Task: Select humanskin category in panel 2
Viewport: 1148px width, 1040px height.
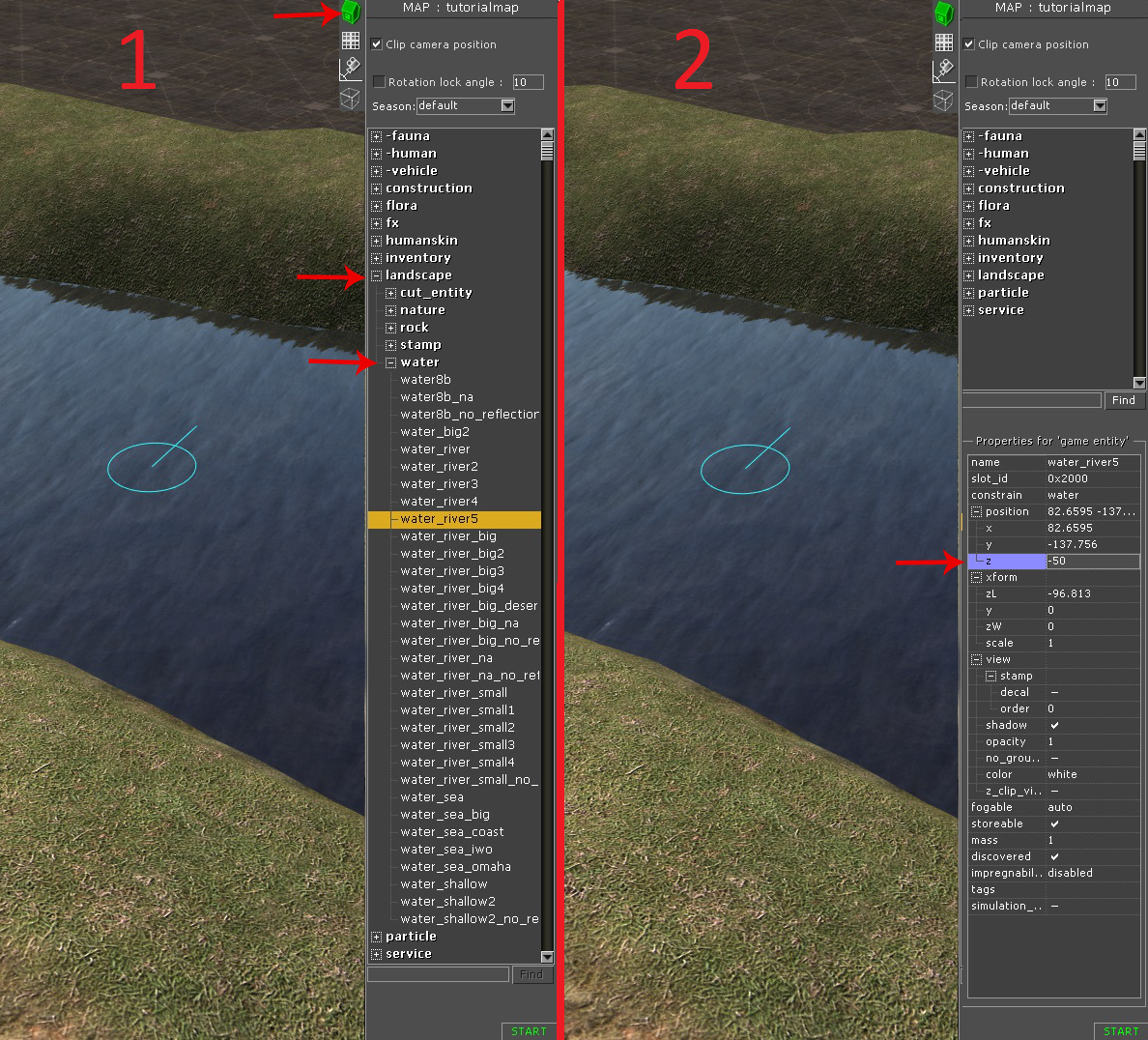Action: point(1014,241)
